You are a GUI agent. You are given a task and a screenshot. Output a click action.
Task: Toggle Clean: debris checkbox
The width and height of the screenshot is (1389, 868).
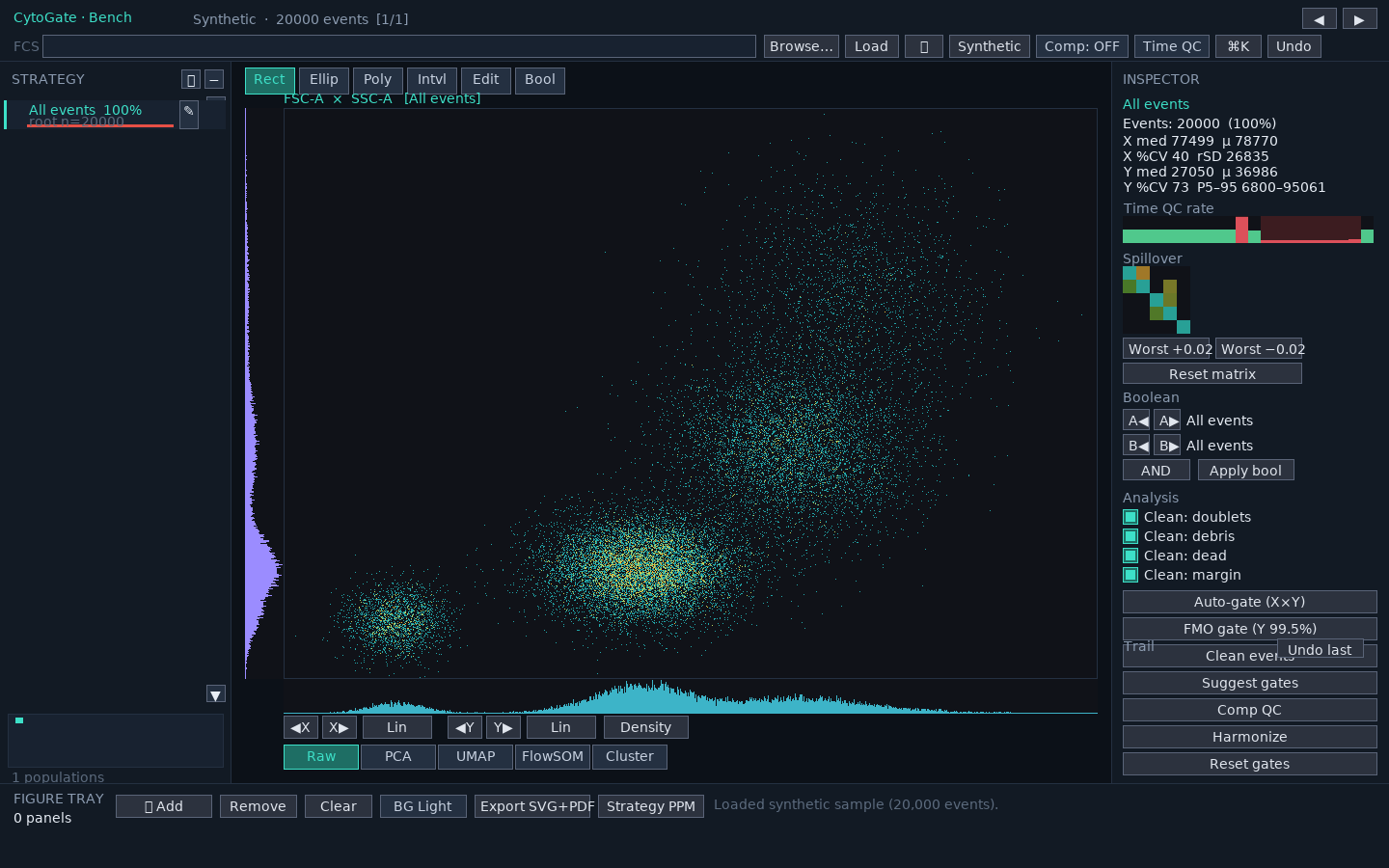1130,536
